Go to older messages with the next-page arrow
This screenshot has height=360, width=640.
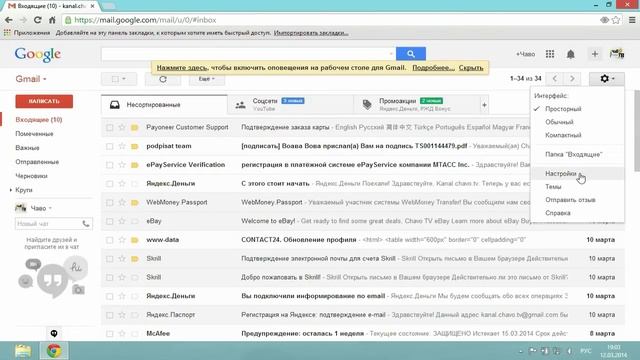572,78
